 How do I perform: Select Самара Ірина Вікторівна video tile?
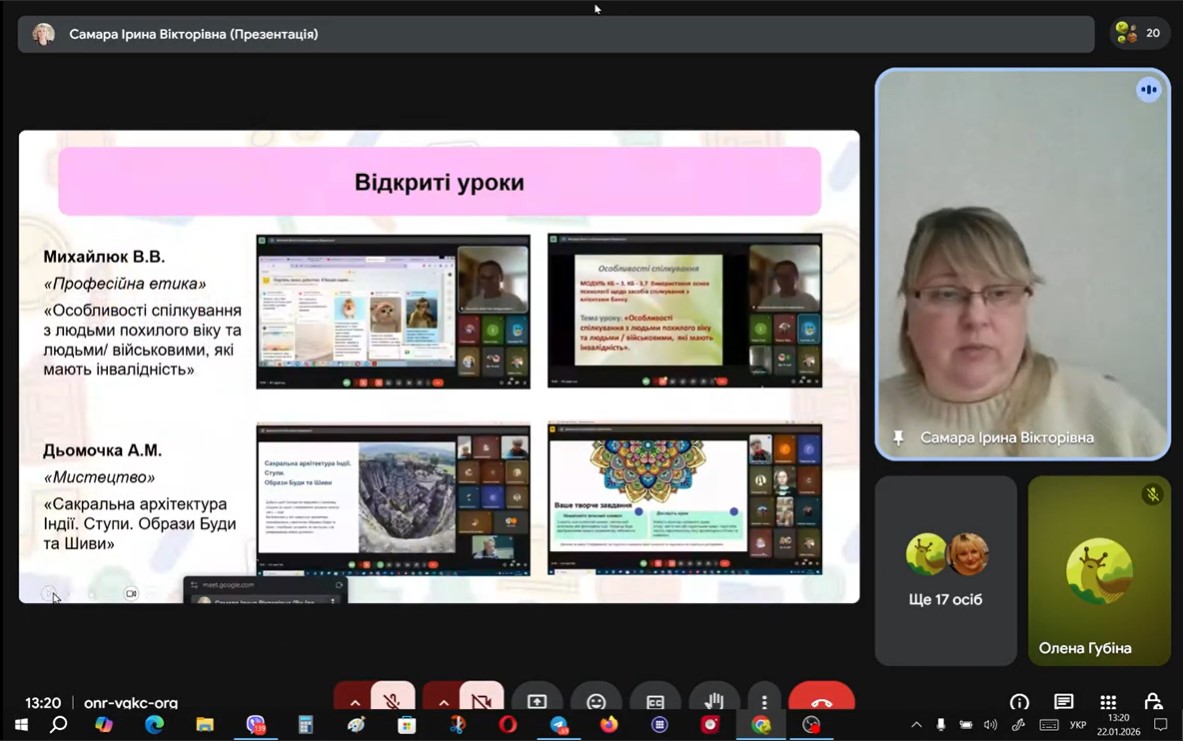1022,265
